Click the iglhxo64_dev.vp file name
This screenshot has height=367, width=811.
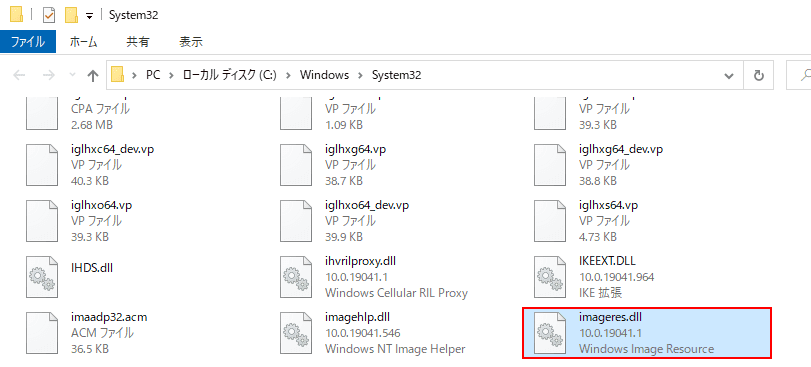coord(367,205)
